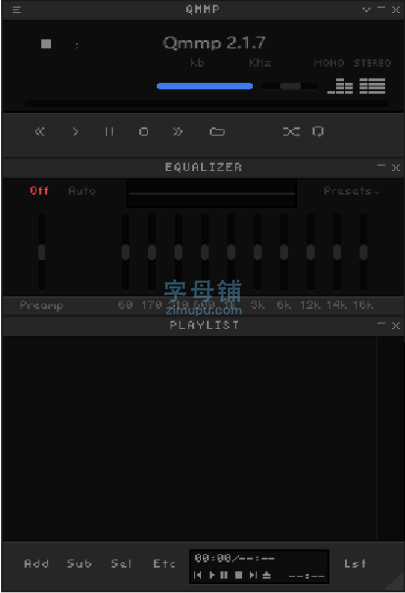This screenshot has width=405, height=593.
Task: Toggle the equalizer window icon
Action: click(340, 86)
